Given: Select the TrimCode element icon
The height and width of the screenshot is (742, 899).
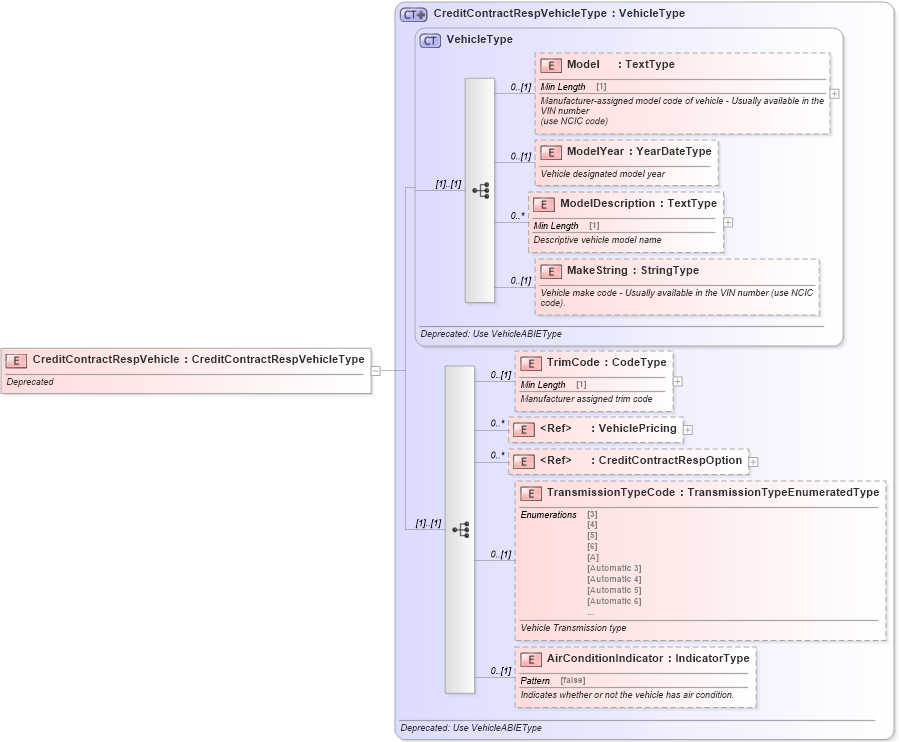Looking at the screenshot, I should (x=531, y=362).
